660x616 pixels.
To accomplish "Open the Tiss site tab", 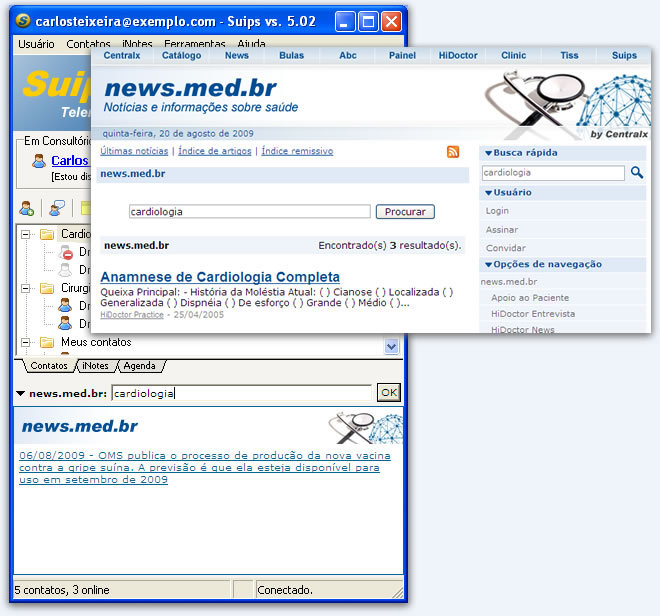I will click(569, 55).
